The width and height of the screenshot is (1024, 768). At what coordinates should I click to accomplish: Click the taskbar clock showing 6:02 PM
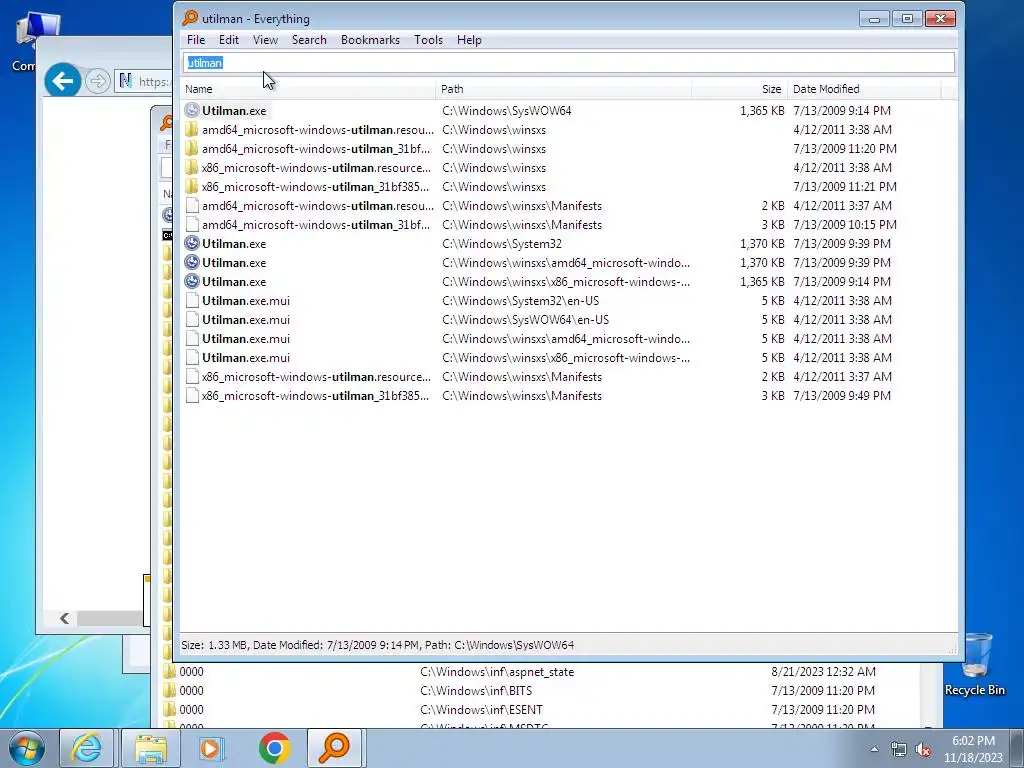click(973, 749)
